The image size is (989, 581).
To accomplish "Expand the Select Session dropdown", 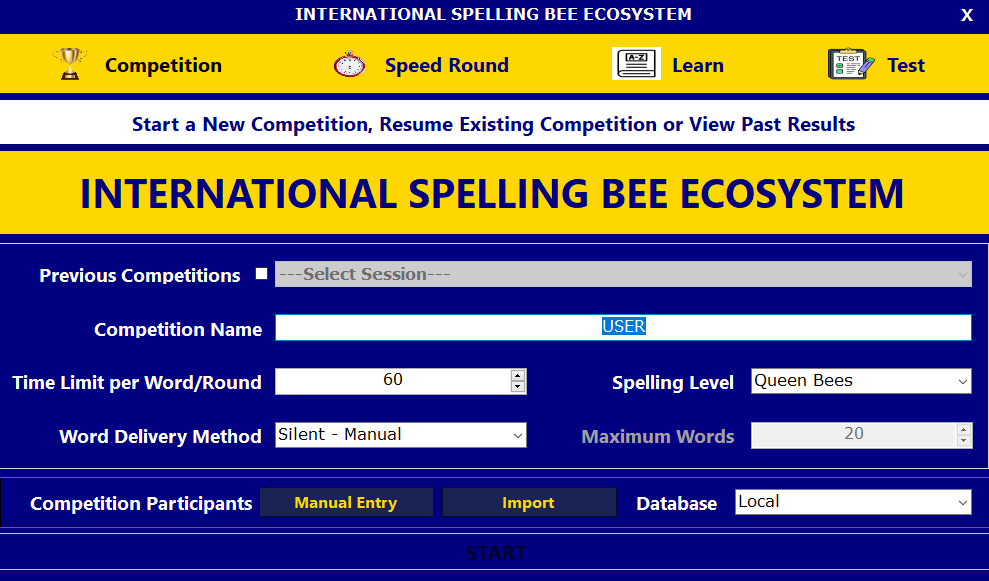I will pyautogui.click(x=622, y=275).
